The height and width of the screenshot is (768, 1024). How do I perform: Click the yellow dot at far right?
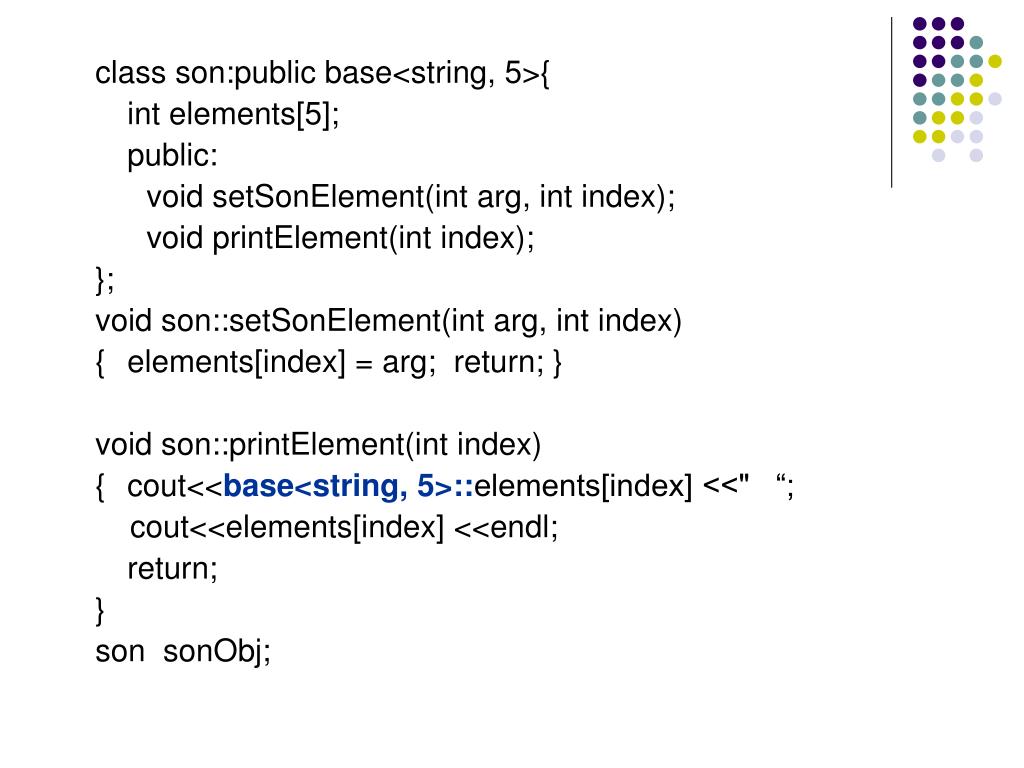[x=995, y=61]
